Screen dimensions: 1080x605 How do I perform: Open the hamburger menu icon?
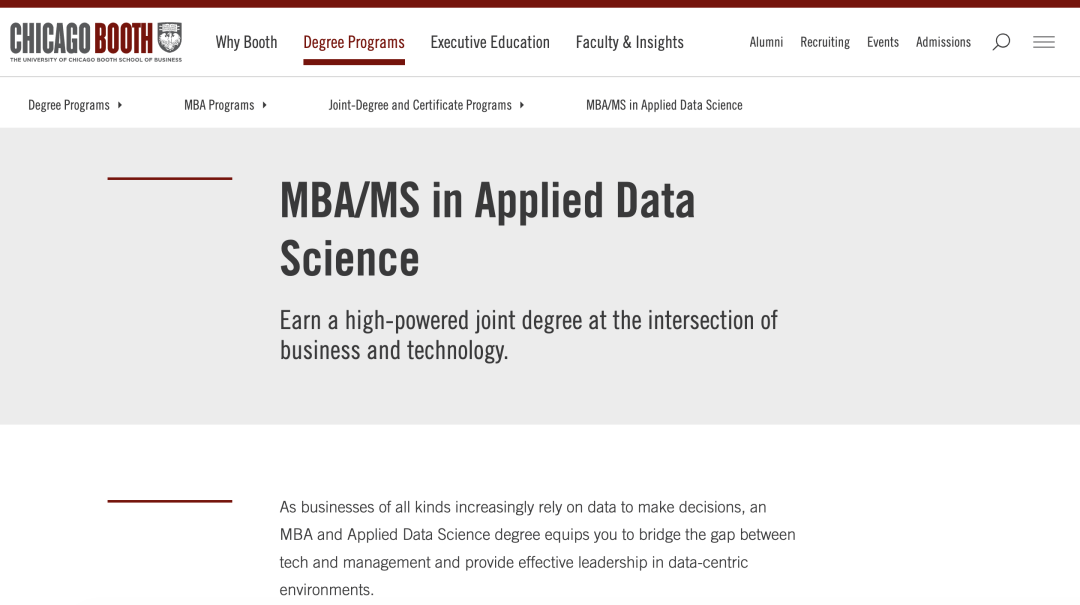(x=1043, y=42)
